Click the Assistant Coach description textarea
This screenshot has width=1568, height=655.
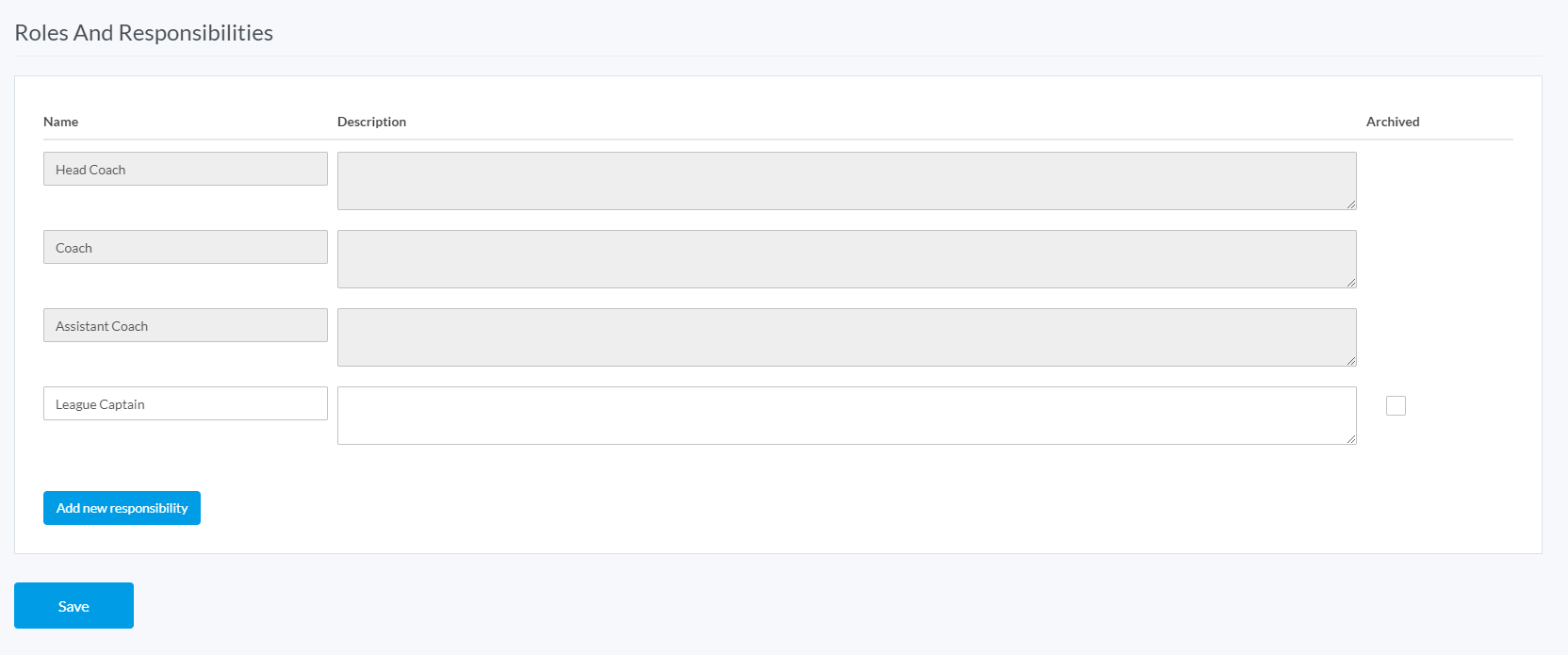846,337
